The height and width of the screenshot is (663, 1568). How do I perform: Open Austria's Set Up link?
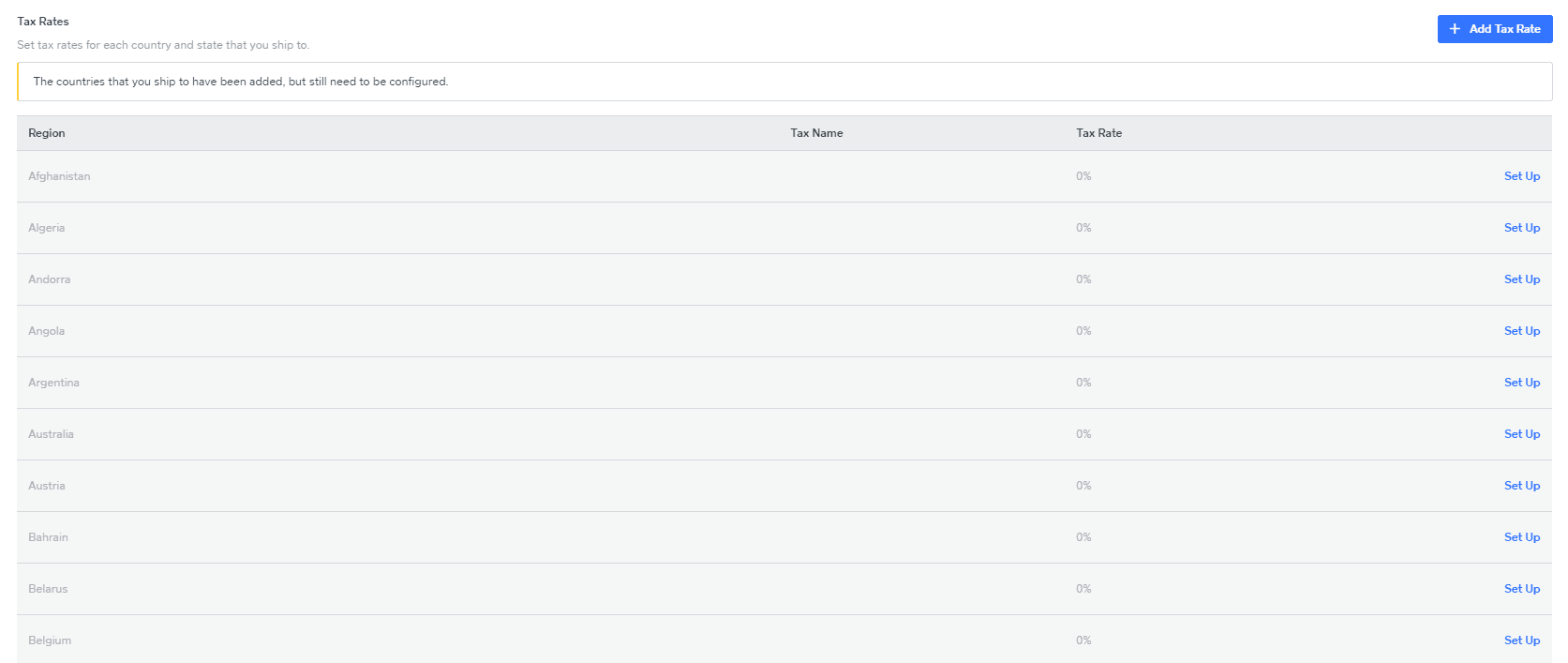1521,486
